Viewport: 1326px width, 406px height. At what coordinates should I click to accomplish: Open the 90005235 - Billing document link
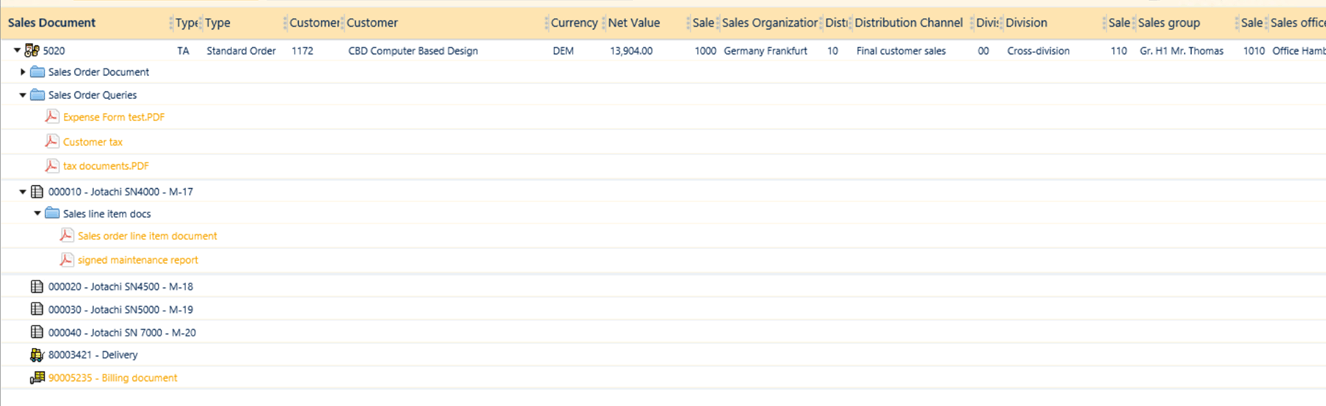[x=112, y=378]
